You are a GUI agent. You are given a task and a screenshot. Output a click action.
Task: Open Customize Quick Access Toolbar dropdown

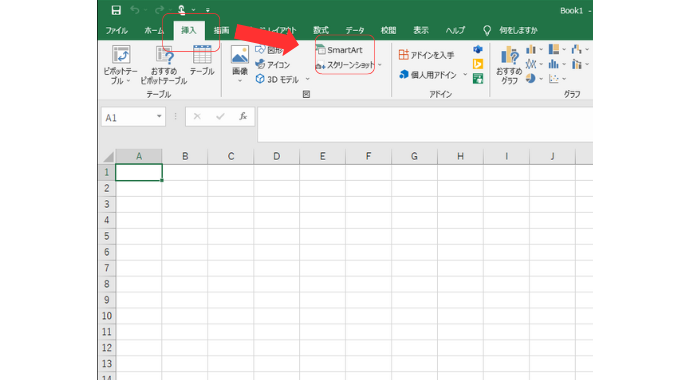pos(207,10)
